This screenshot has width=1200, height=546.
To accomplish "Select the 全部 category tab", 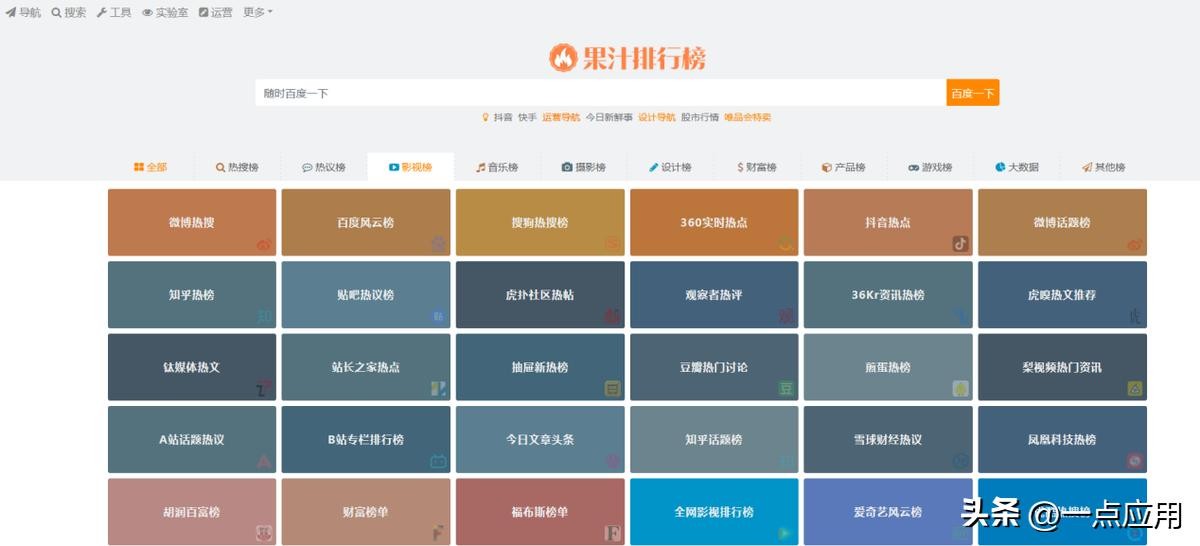I will click(151, 167).
